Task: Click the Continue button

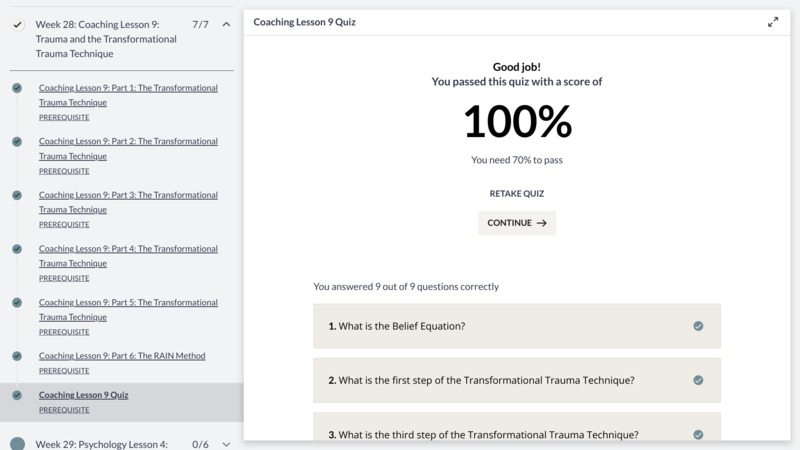Action: click(517, 223)
